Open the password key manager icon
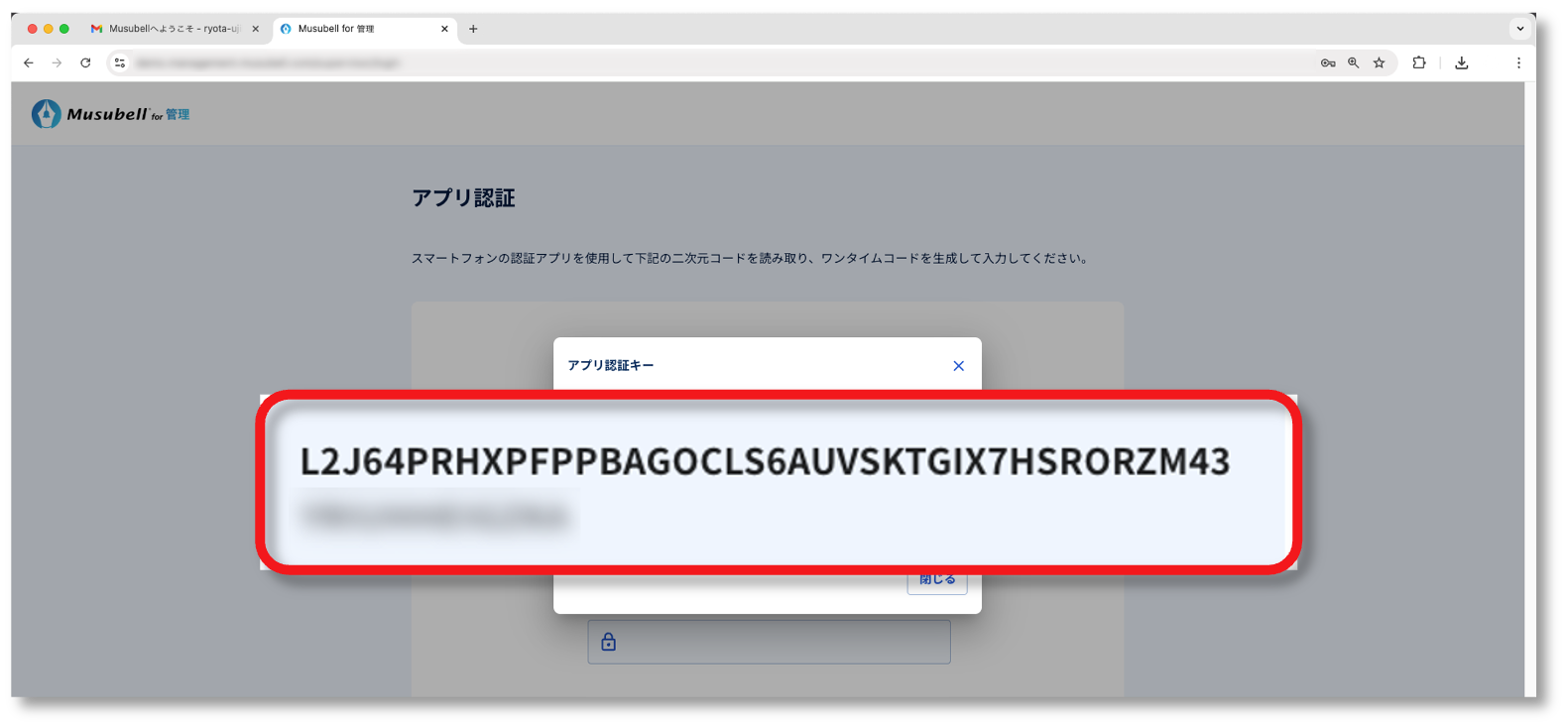 click(x=1328, y=62)
